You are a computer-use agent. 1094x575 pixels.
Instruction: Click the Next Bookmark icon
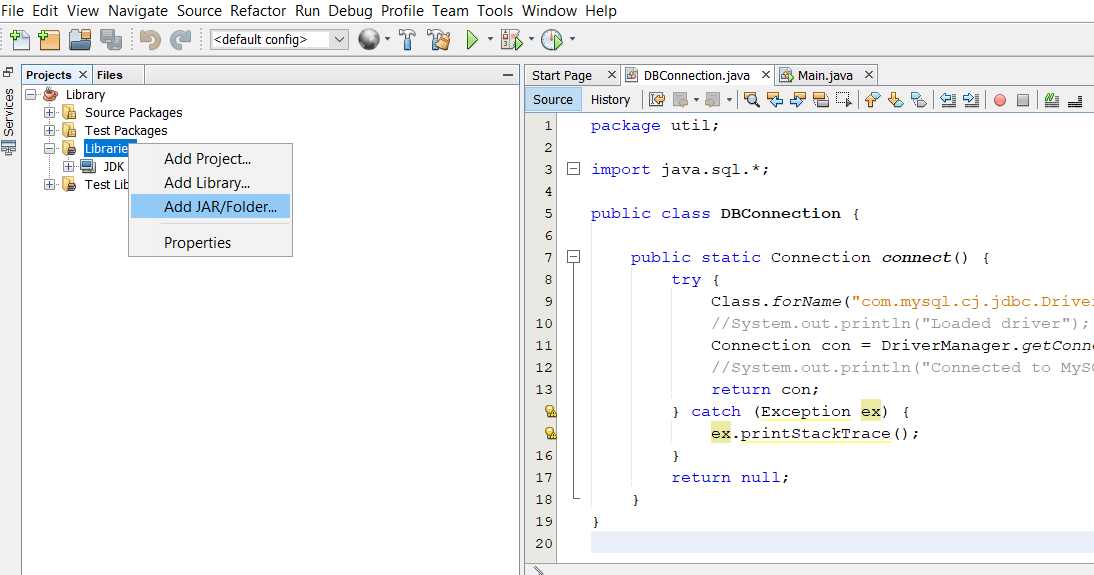pyautogui.click(x=896, y=100)
